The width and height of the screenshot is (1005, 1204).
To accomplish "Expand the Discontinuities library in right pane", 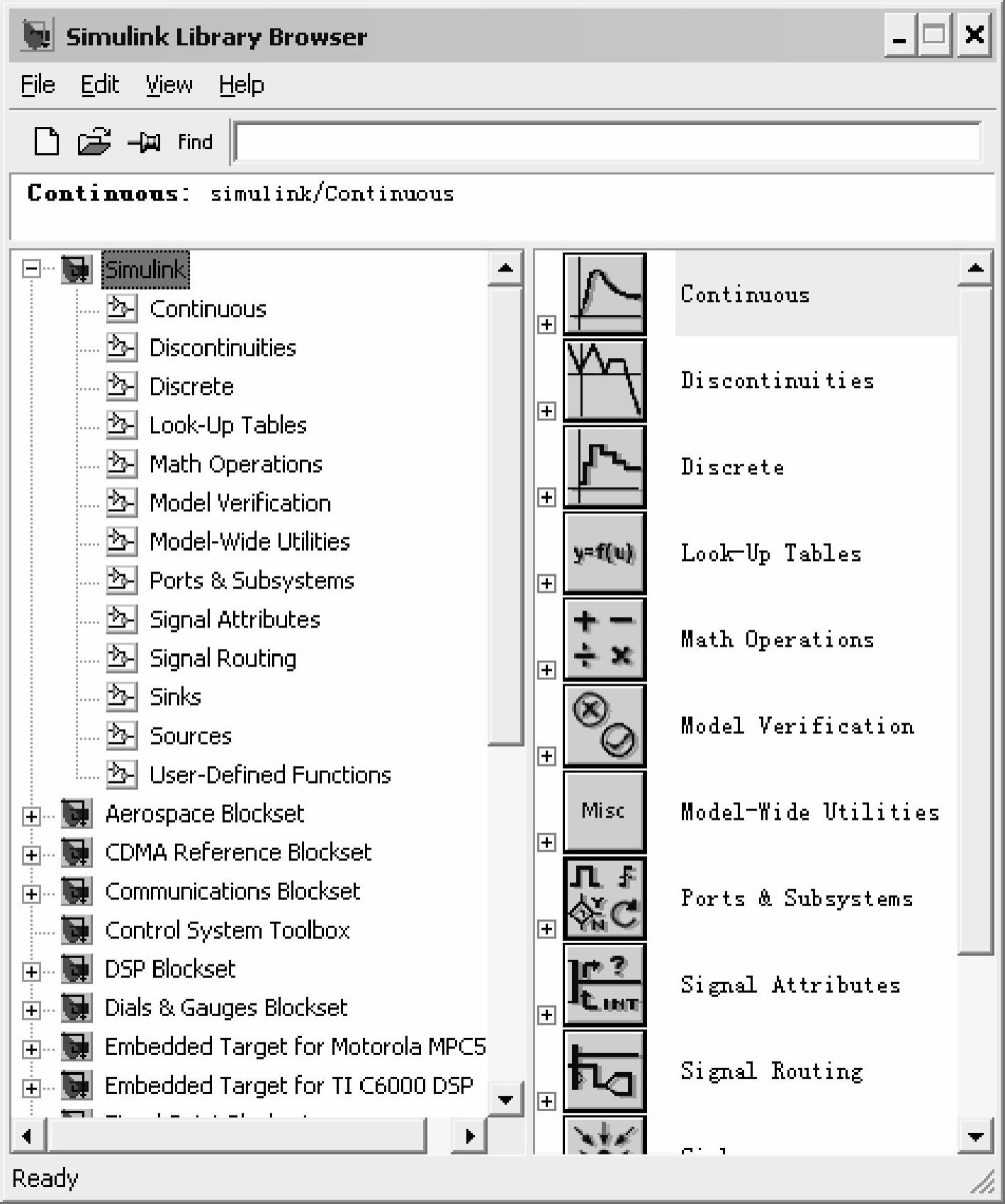I will coord(546,411).
